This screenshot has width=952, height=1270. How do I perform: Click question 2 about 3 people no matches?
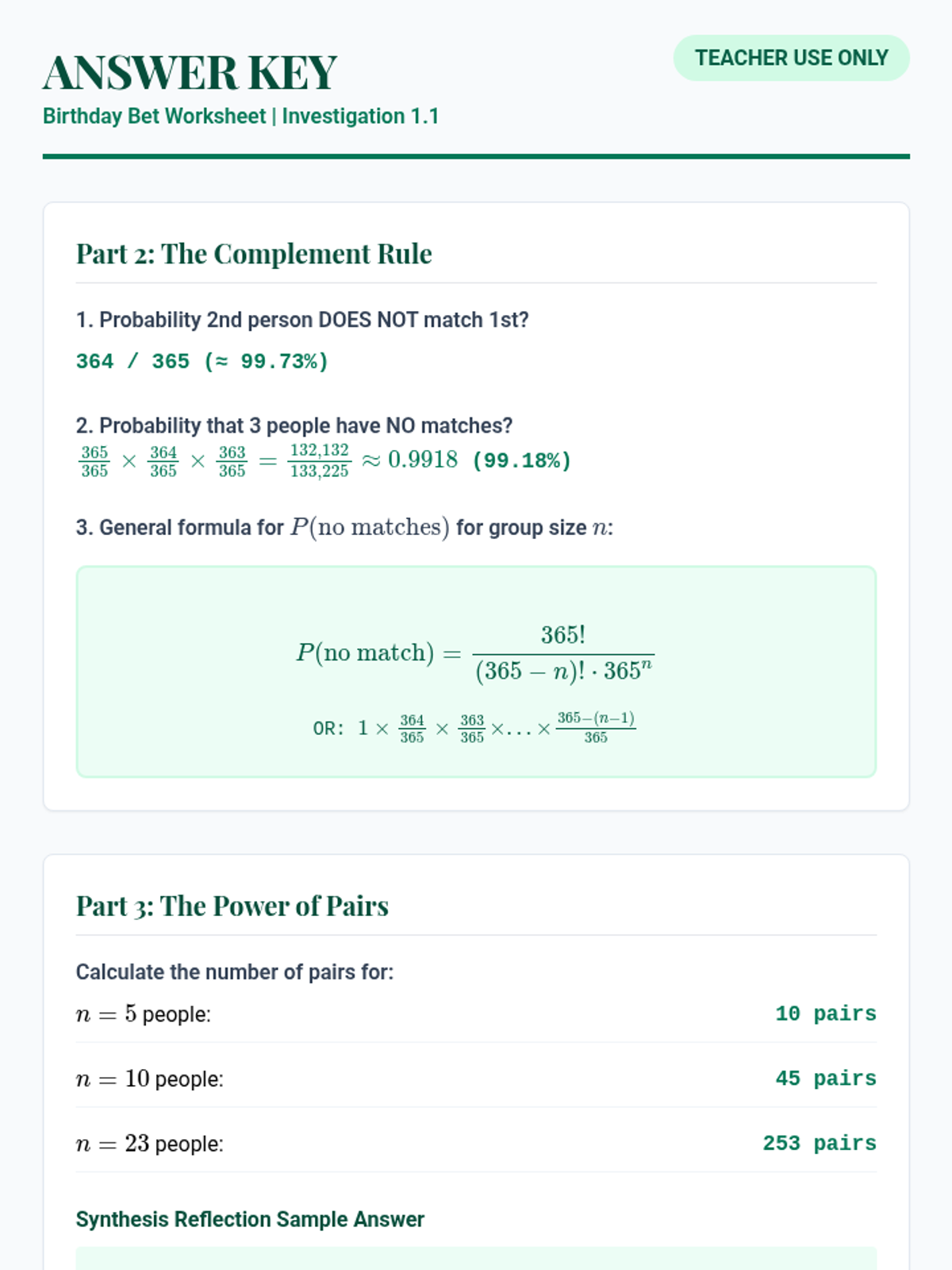(x=294, y=425)
